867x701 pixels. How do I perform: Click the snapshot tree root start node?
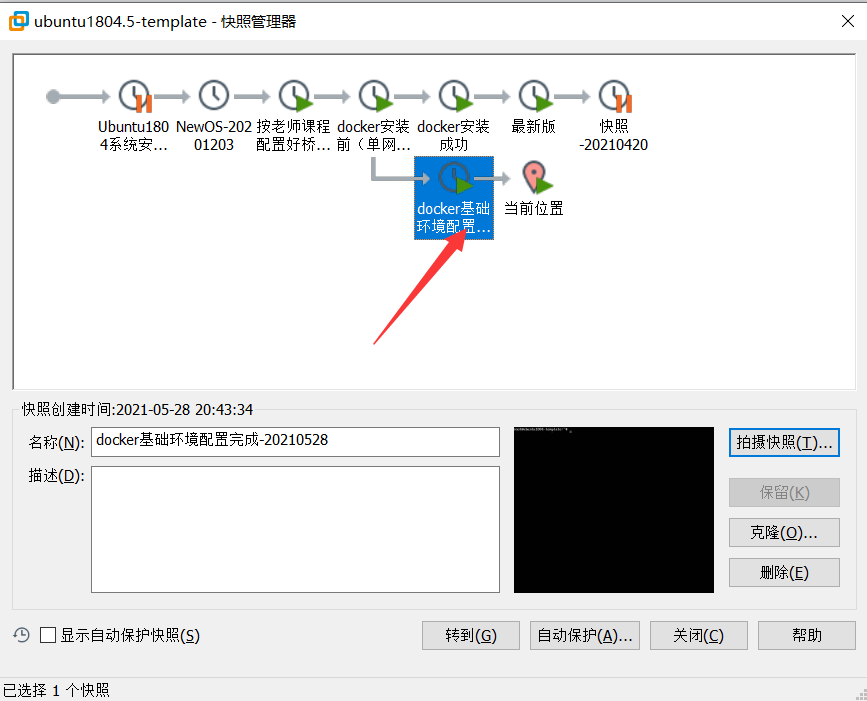click(53, 97)
